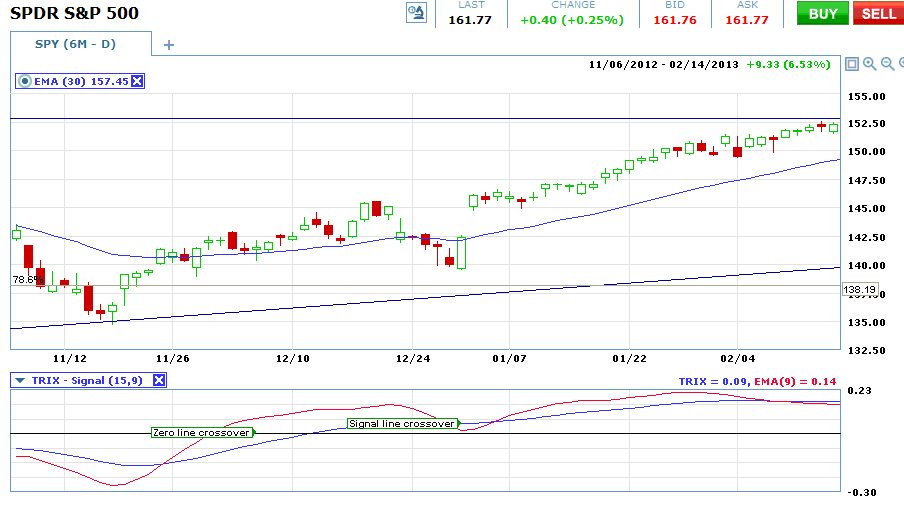This screenshot has width=904, height=508.
Task: Click the ASK price 161.77
Action: (x=747, y=20)
